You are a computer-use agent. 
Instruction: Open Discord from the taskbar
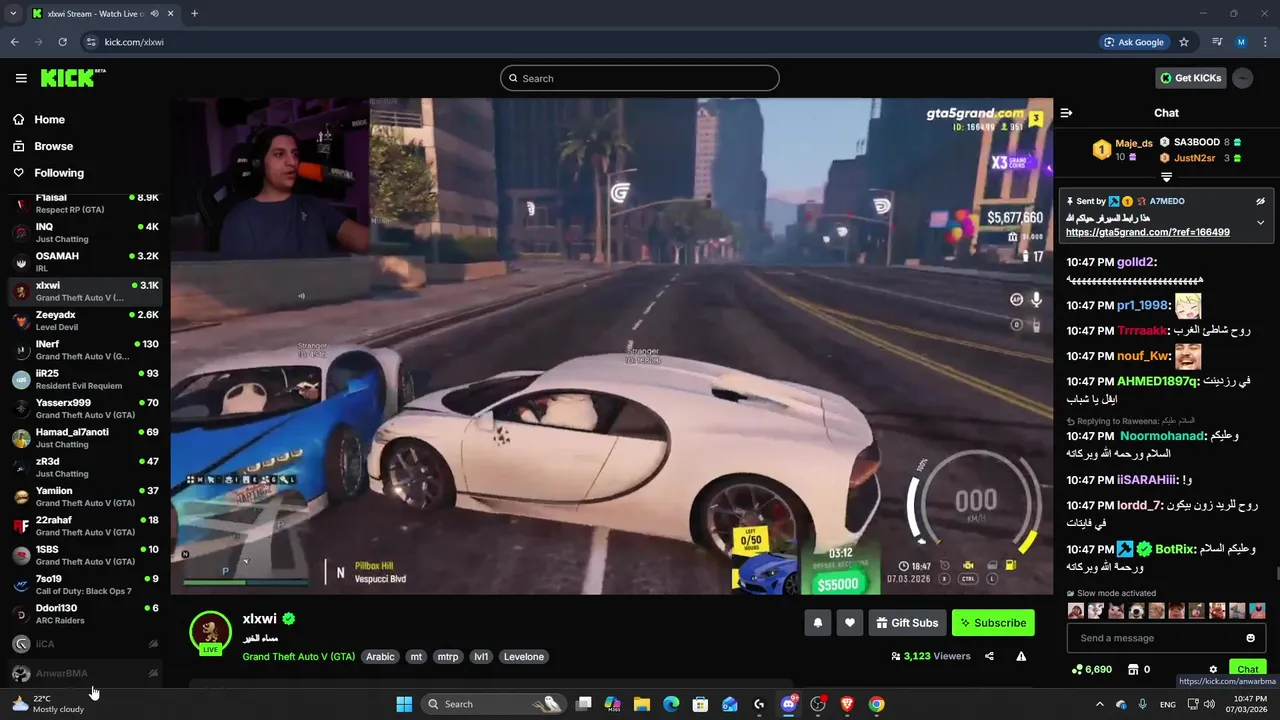pos(788,704)
